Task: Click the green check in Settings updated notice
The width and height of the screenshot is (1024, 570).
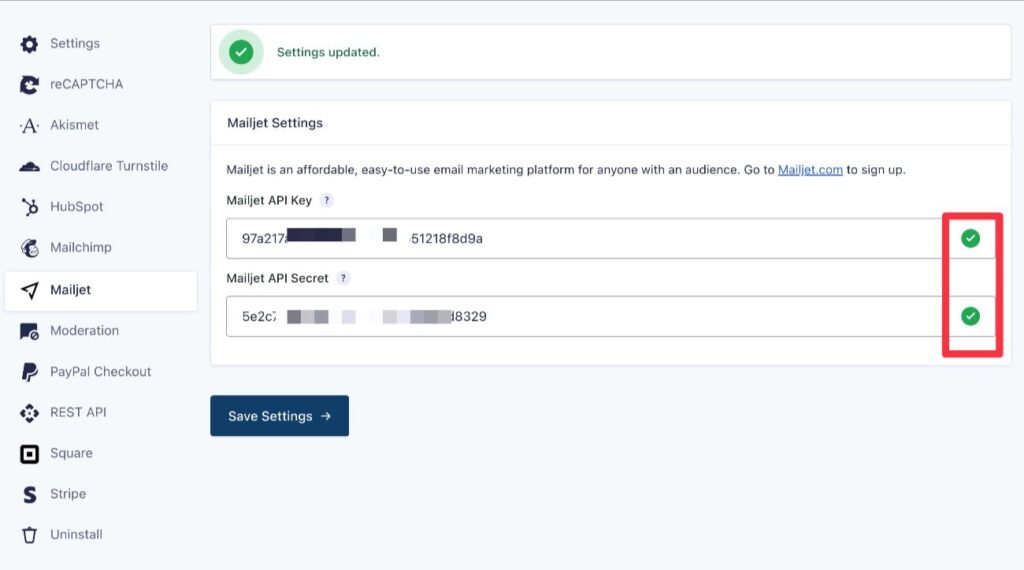Action: click(x=241, y=52)
